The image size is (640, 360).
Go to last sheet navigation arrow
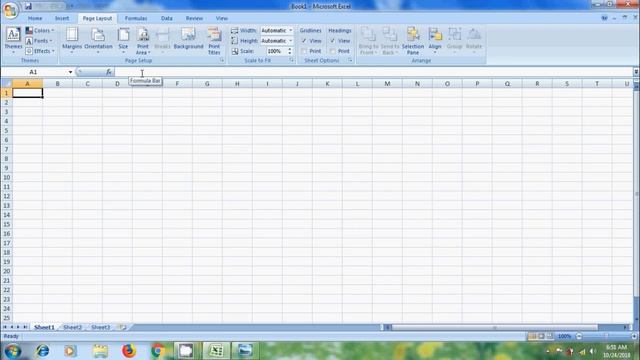tap(25, 327)
